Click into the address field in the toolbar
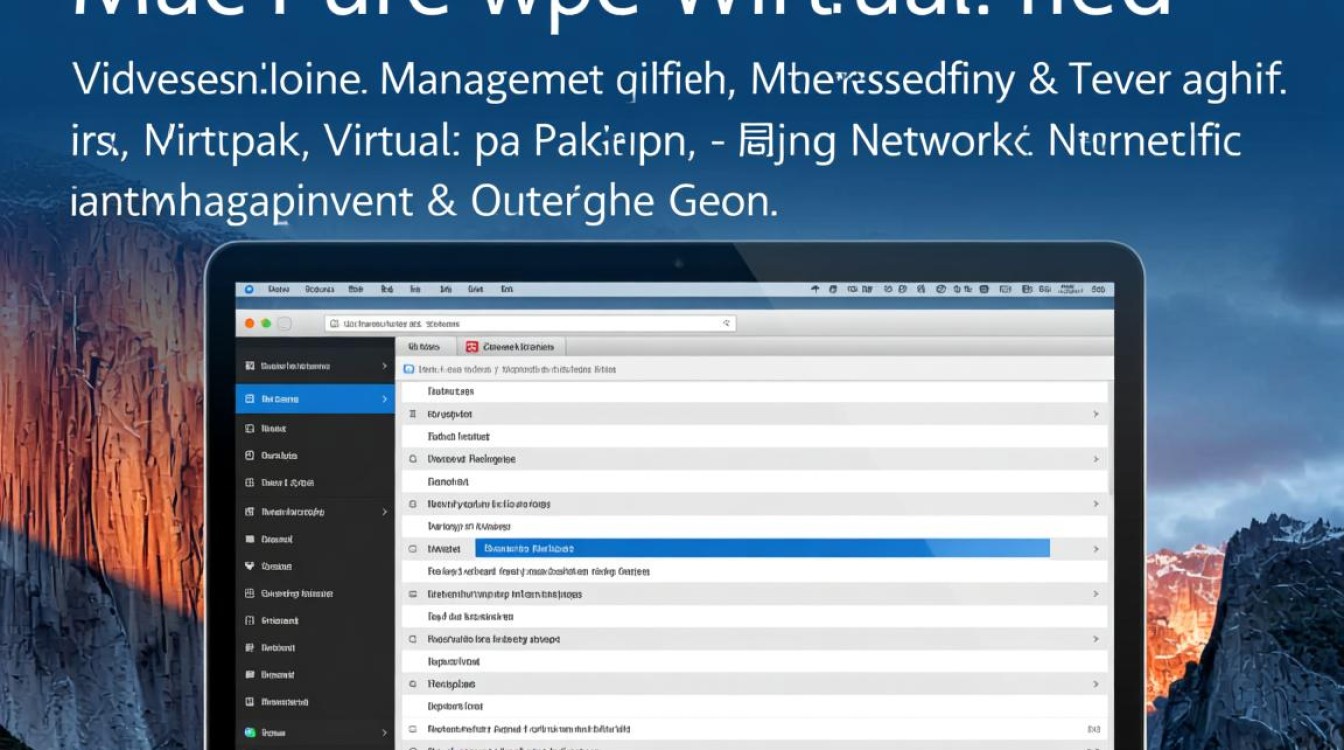The image size is (1344, 750). click(x=530, y=324)
